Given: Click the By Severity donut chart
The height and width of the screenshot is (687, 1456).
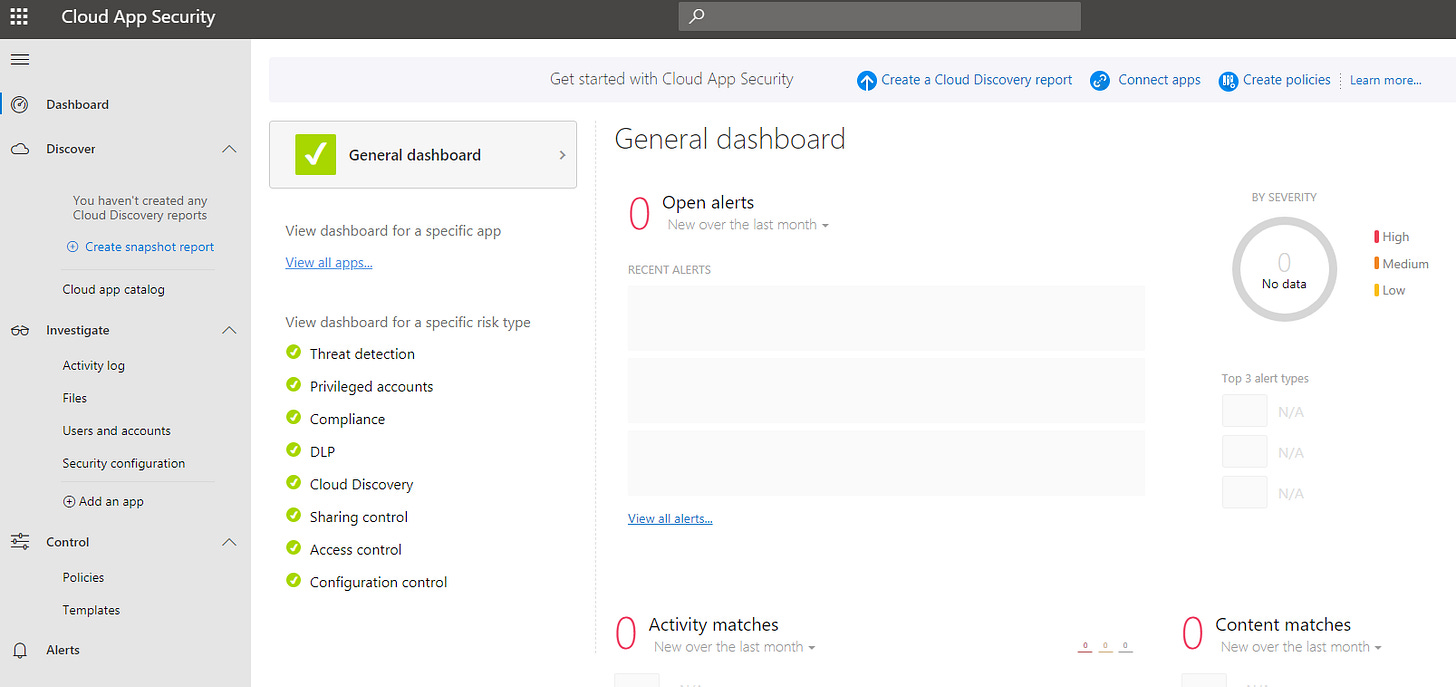Looking at the screenshot, I should [x=1284, y=269].
